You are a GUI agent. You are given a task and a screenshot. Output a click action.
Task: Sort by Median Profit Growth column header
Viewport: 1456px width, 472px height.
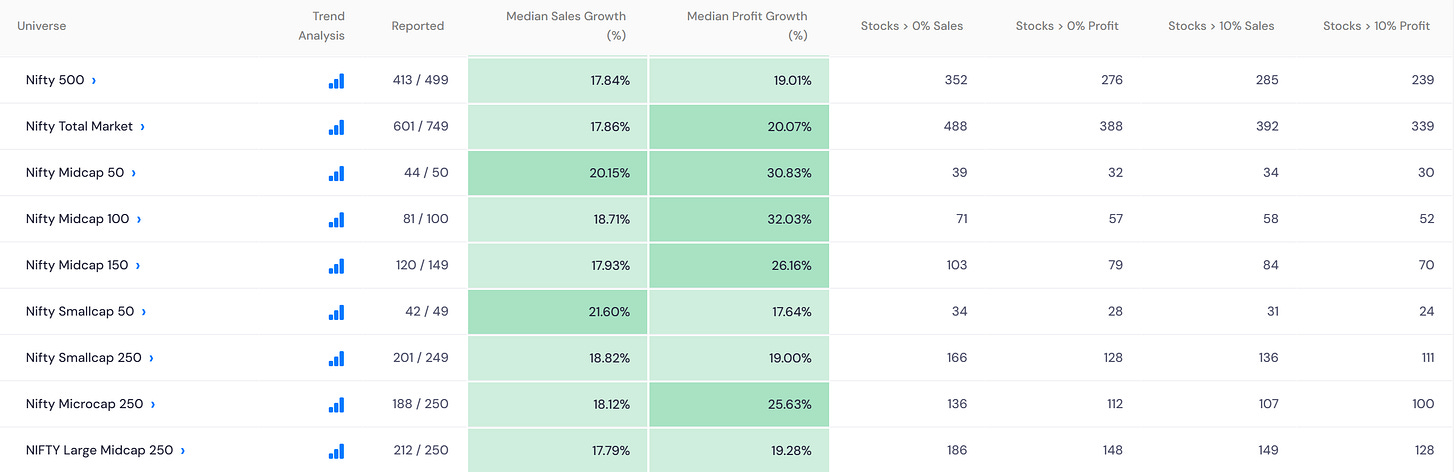pyautogui.click(x=747, y=26)
